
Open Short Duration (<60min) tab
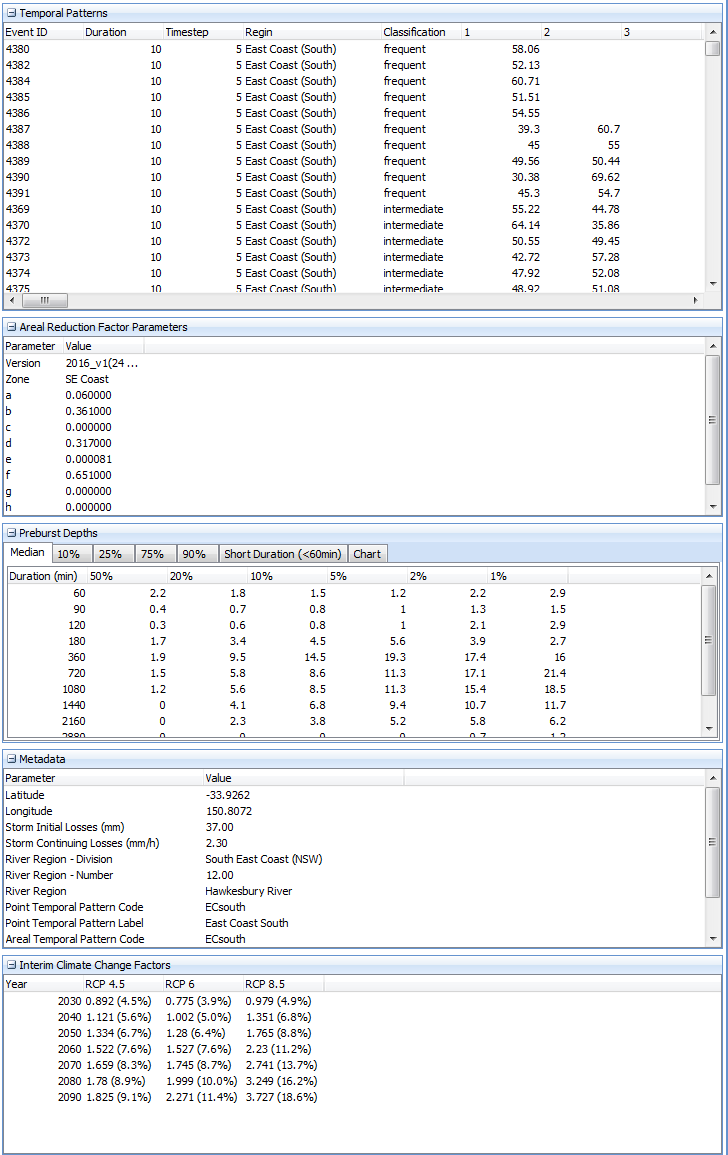tap(283, 554)
